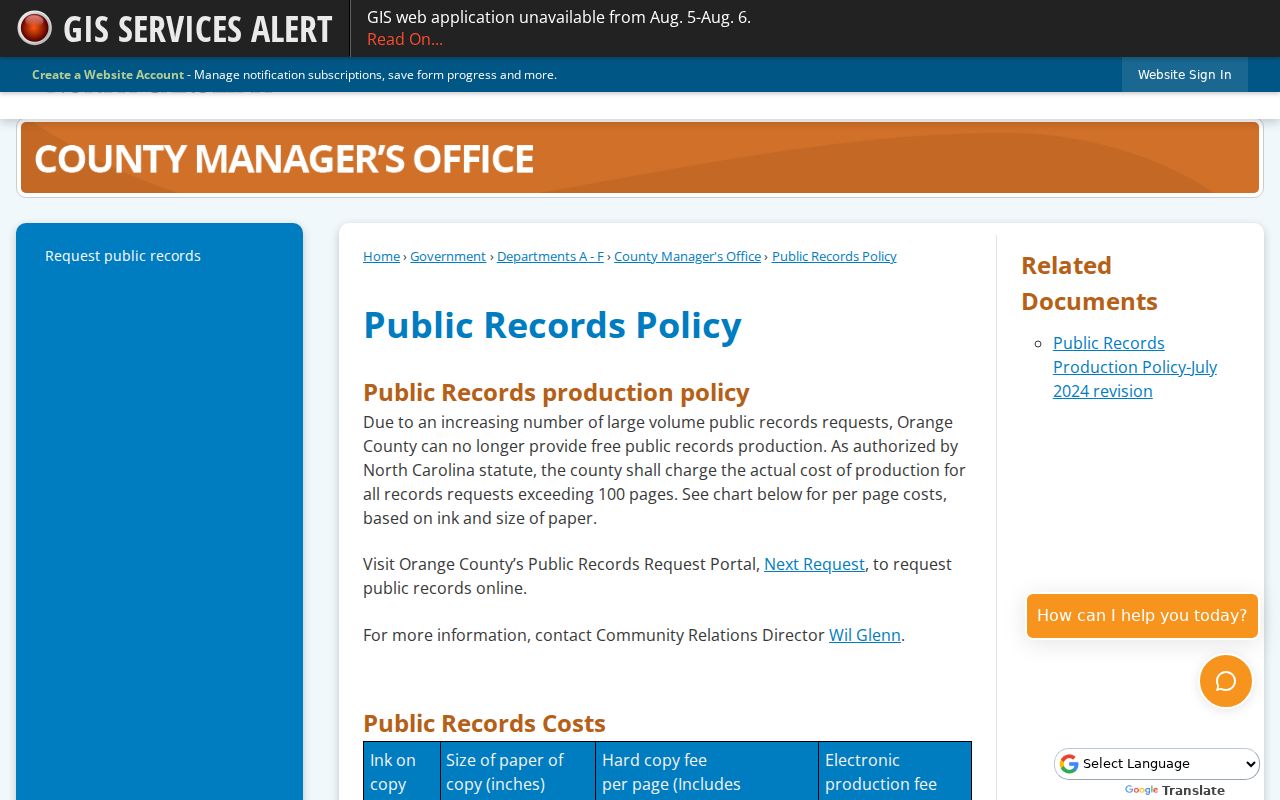This screenshot has height=800, width=1280.
Task: Click Public Records Policy breadcrumb
Action: click(834, 257)
